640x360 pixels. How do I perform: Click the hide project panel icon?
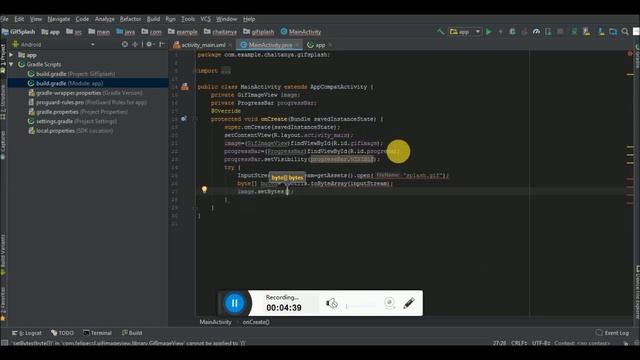point(162,44)
